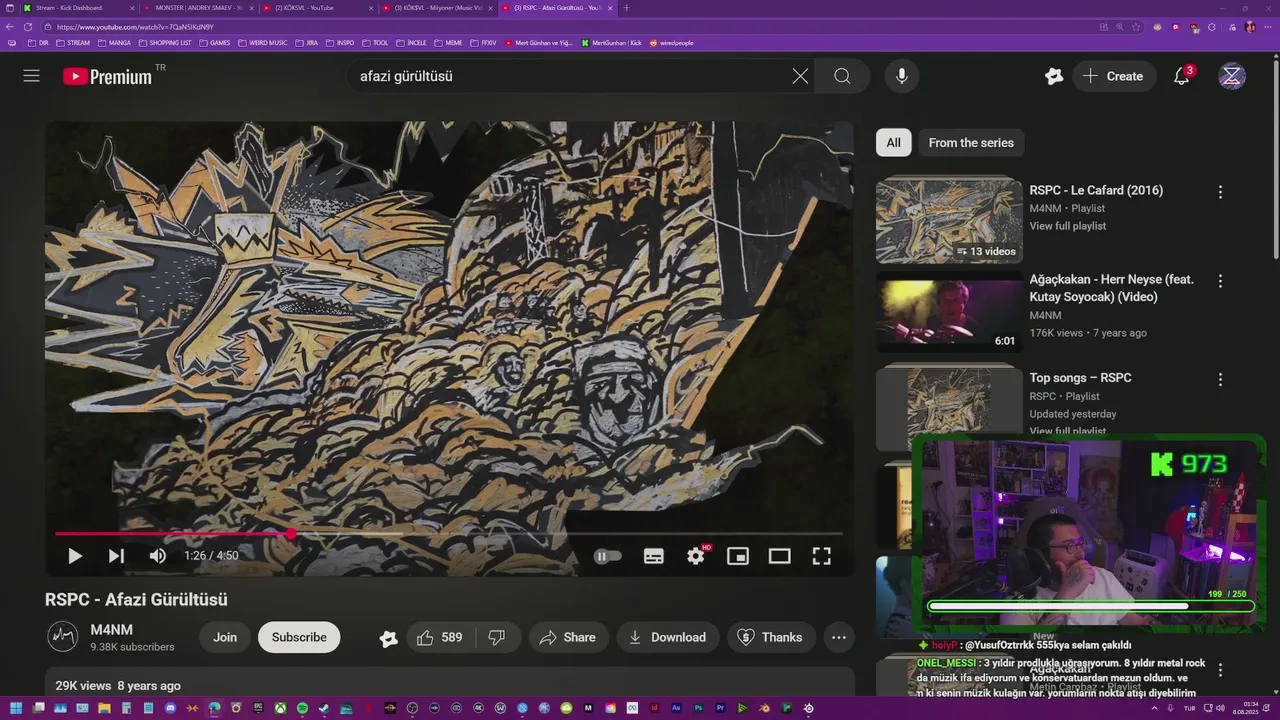Viewport: 1280px width, 720px height.
Task: Click the M4NM channel name under the video
Action: coord(111,630)
